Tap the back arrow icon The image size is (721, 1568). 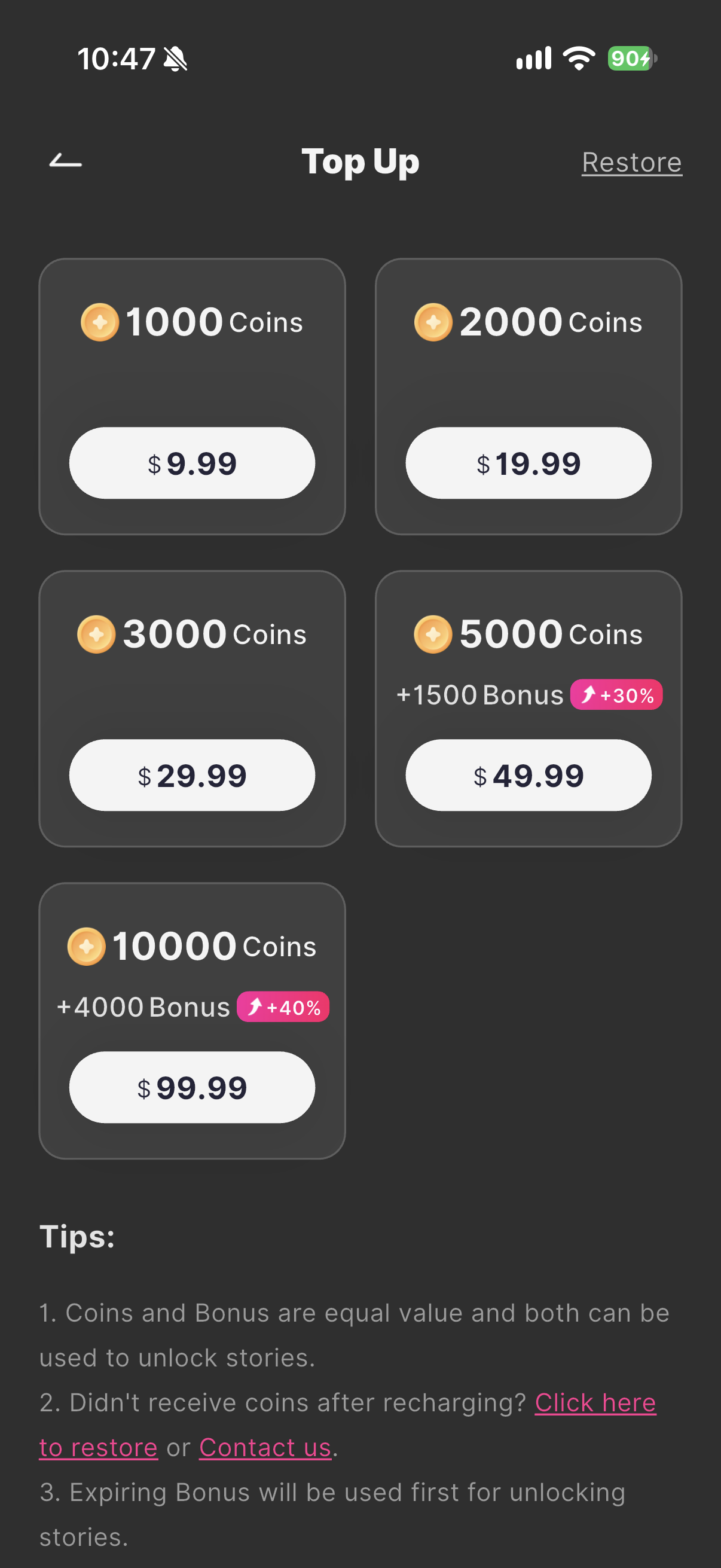click(x=65, y=161)
